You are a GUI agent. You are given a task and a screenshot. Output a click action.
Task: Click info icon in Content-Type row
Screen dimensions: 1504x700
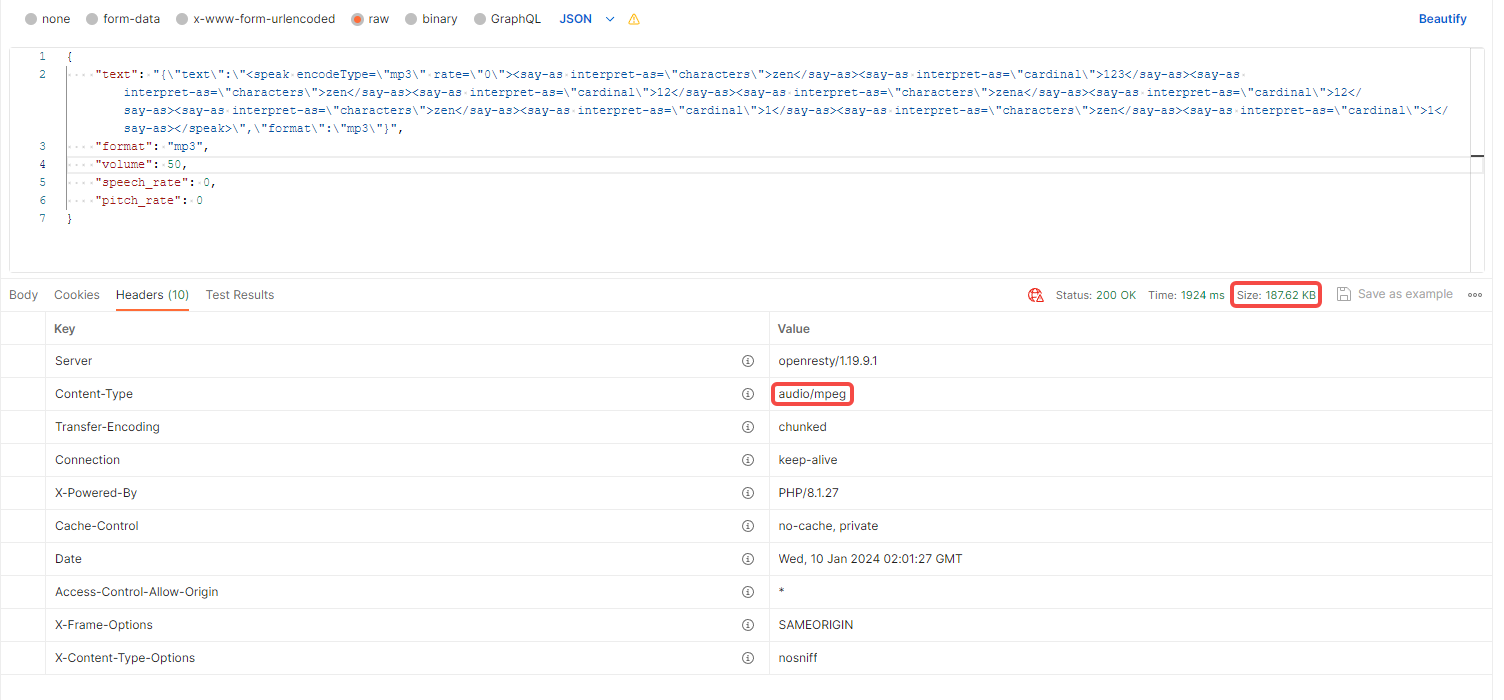coord(747,394)
